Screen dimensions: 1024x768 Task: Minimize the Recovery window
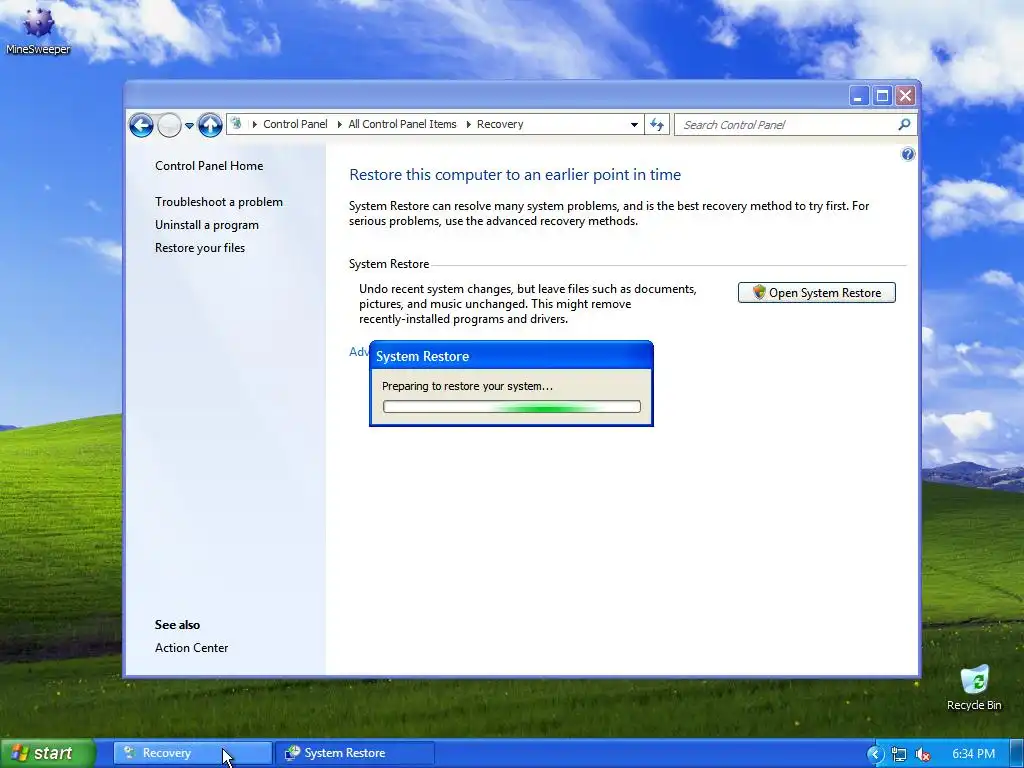(x=858, y=96)
